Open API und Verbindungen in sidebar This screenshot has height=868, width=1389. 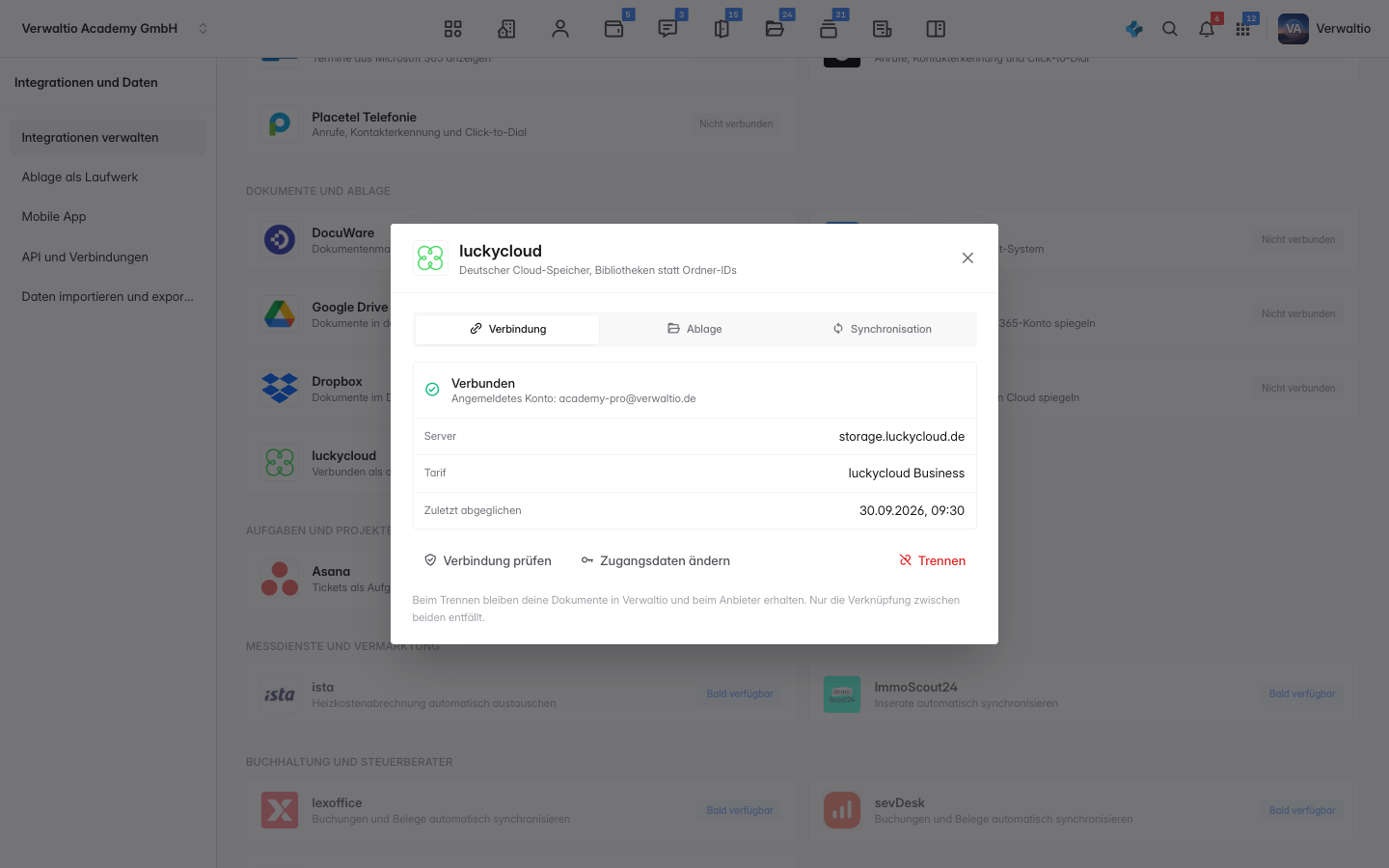coord(108,257)
